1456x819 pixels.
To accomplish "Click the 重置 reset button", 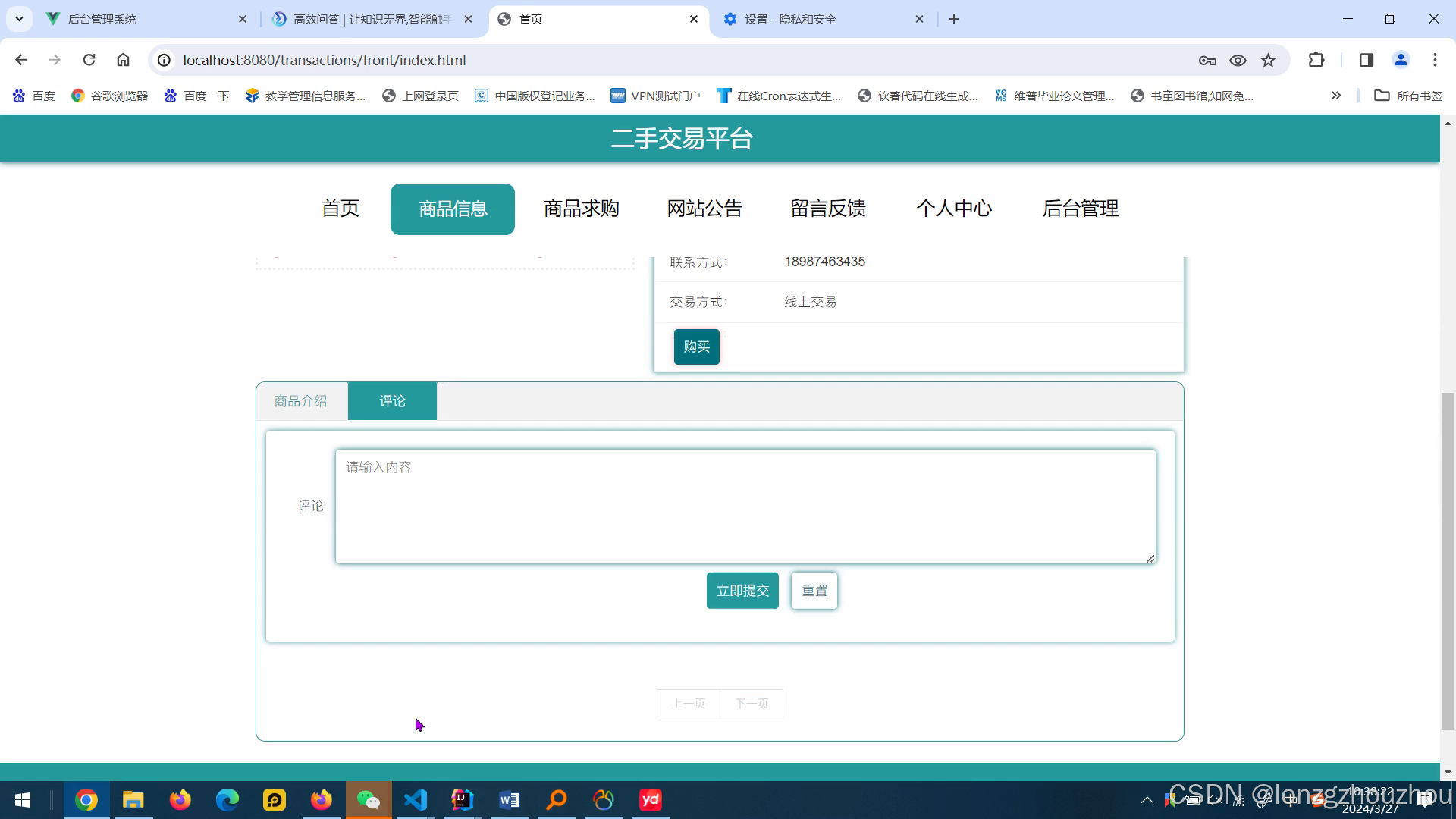I will 814,591.
